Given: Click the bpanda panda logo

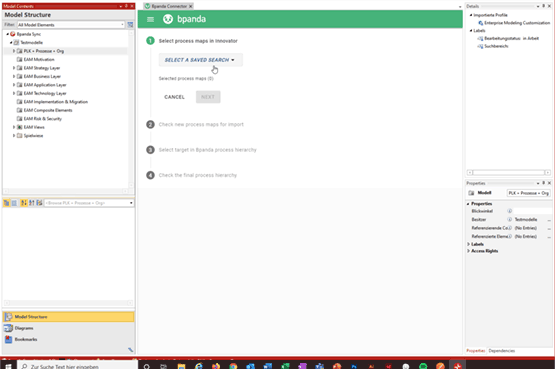Looking at the screenshot, I should coord(168,19).
